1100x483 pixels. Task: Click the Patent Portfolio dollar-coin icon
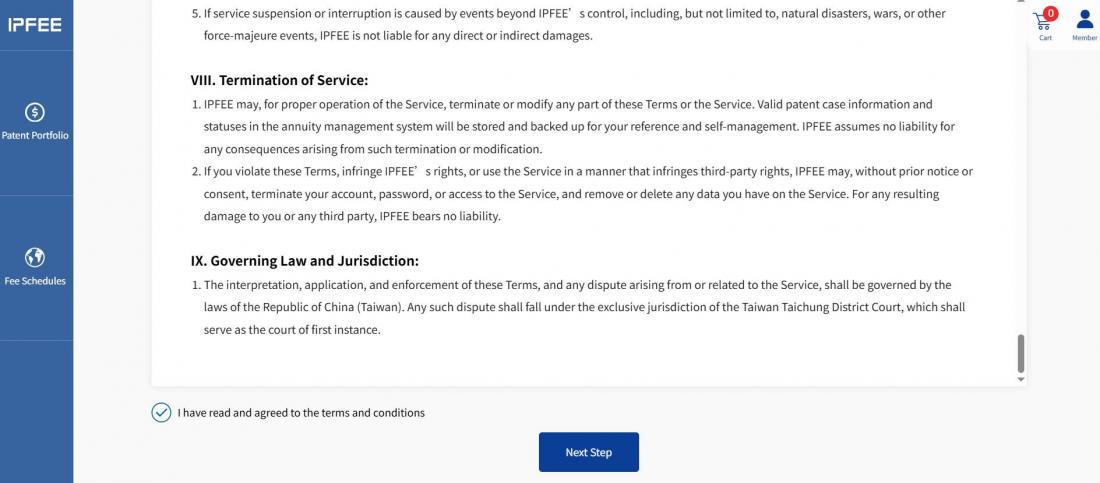[x=34, y=113]
